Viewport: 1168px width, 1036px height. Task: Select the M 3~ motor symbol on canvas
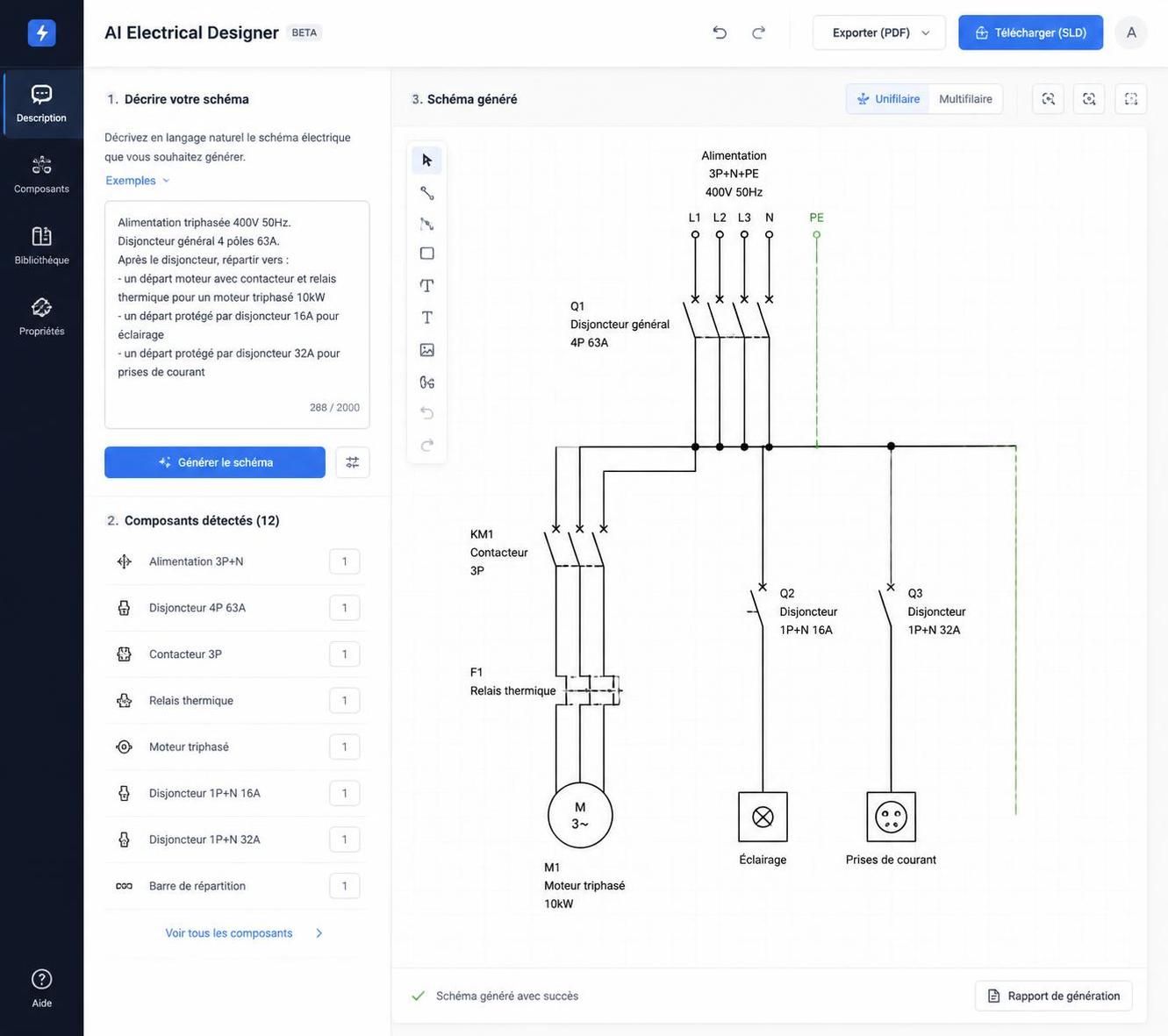(x=580, y=816)
